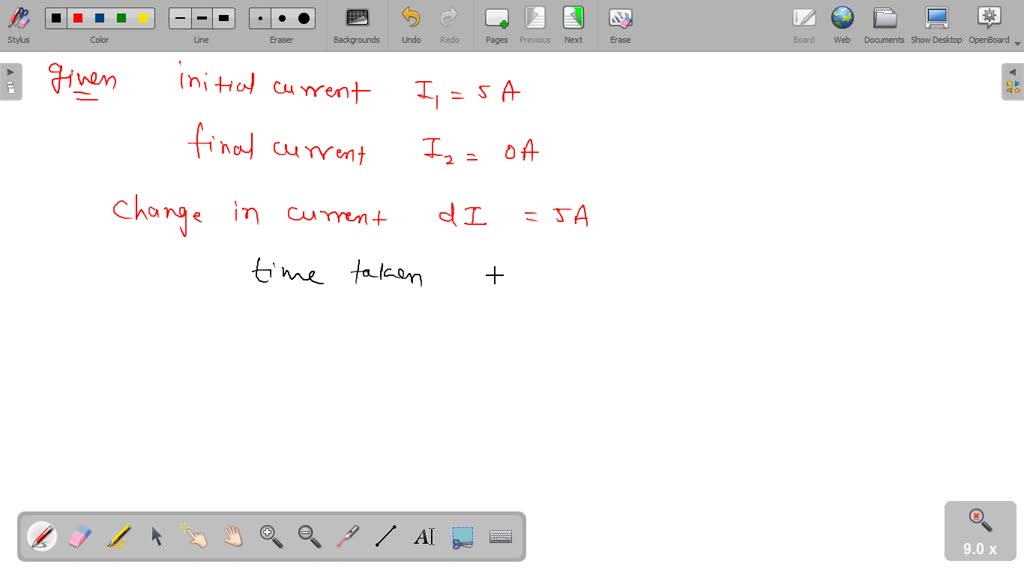Enable the hand scroll tool

click(x=232, y=537)
